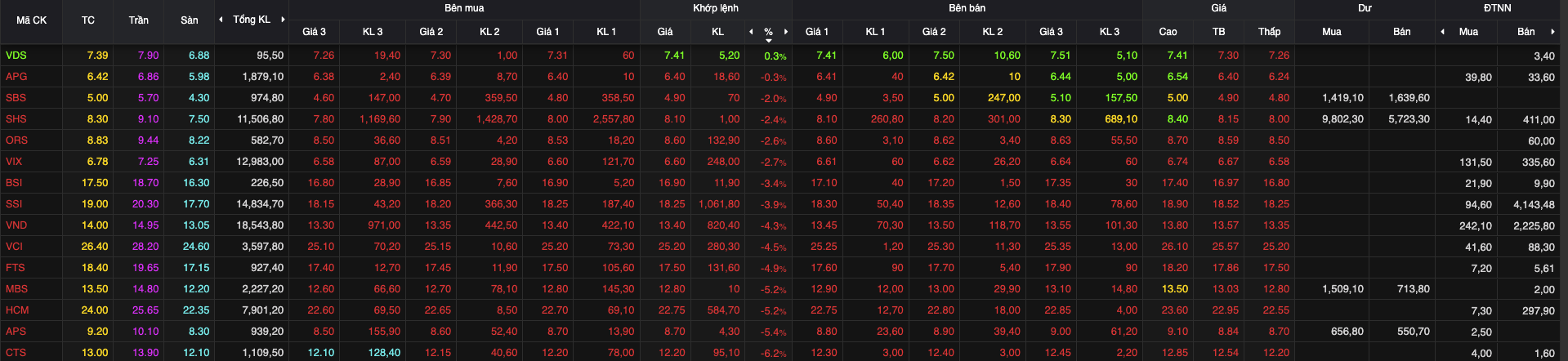Viewport: 1568px width, 361px height.
Task: Click HCM matched volume 584,70
Action: [x=724, y=310]
